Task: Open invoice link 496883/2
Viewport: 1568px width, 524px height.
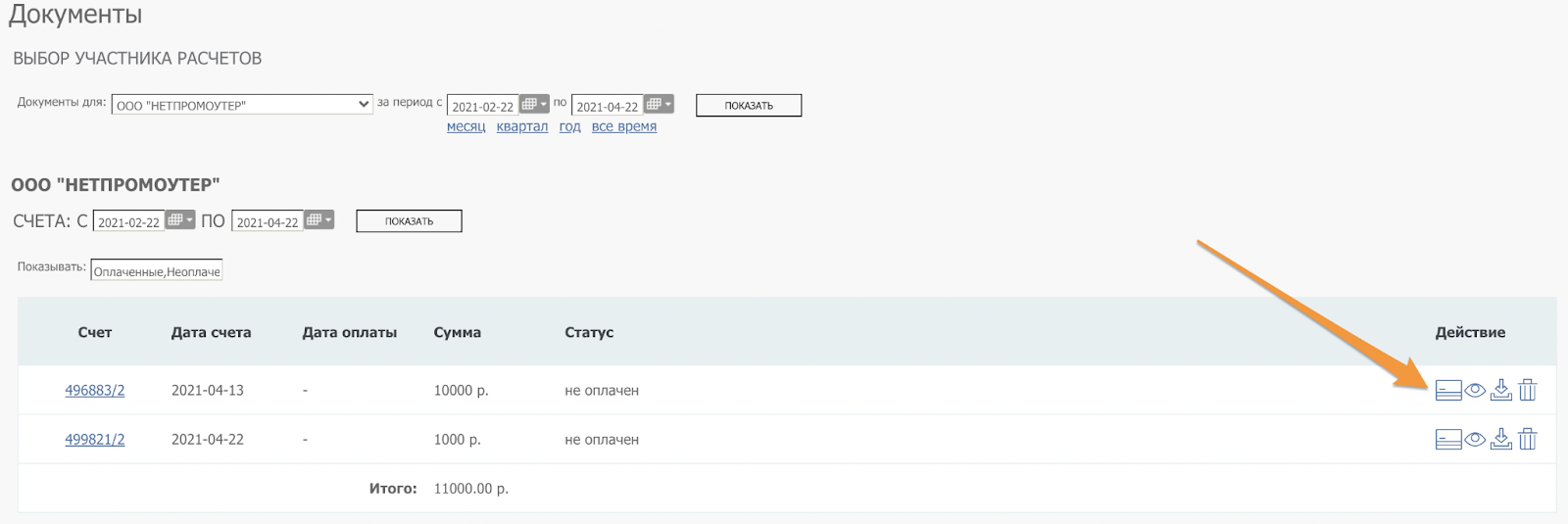Action: coord(95,390)
